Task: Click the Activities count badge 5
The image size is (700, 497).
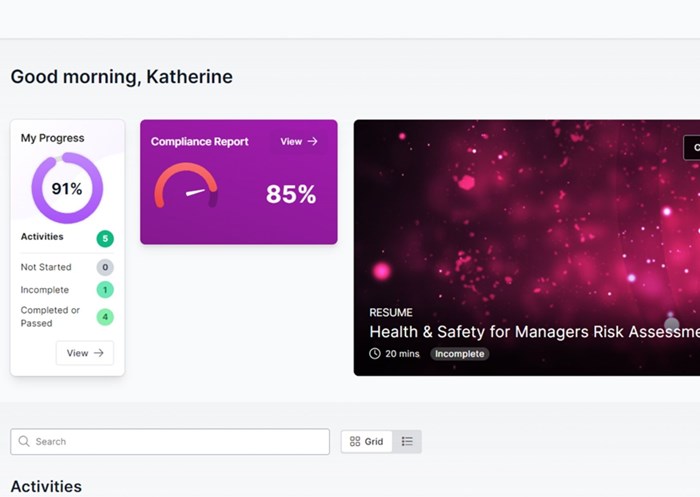Action: tap(105, 238)
